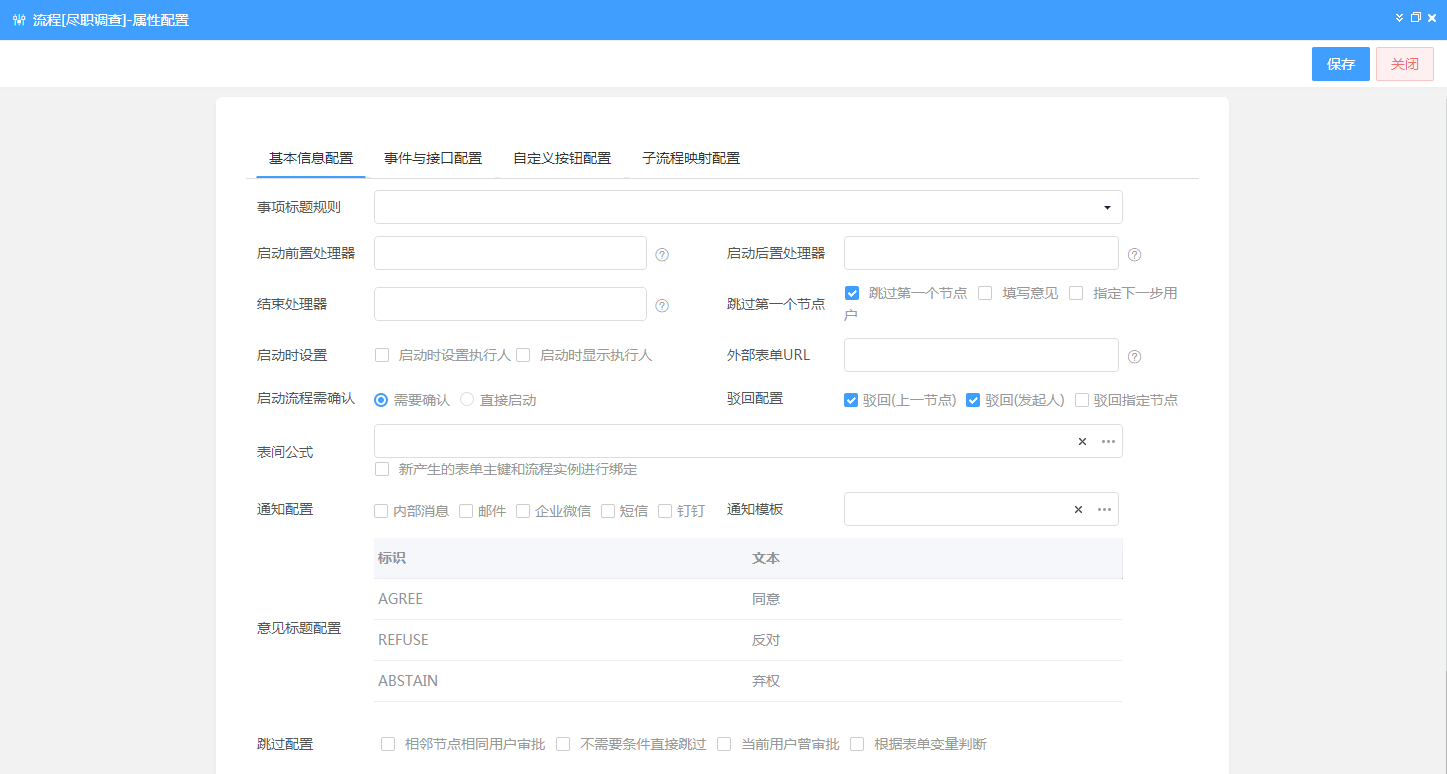This screenshot has height=774, width=1447.
Task: Select the ABSTAIN identifier cell
Action: pyautogui.click(x=561, y=681)
